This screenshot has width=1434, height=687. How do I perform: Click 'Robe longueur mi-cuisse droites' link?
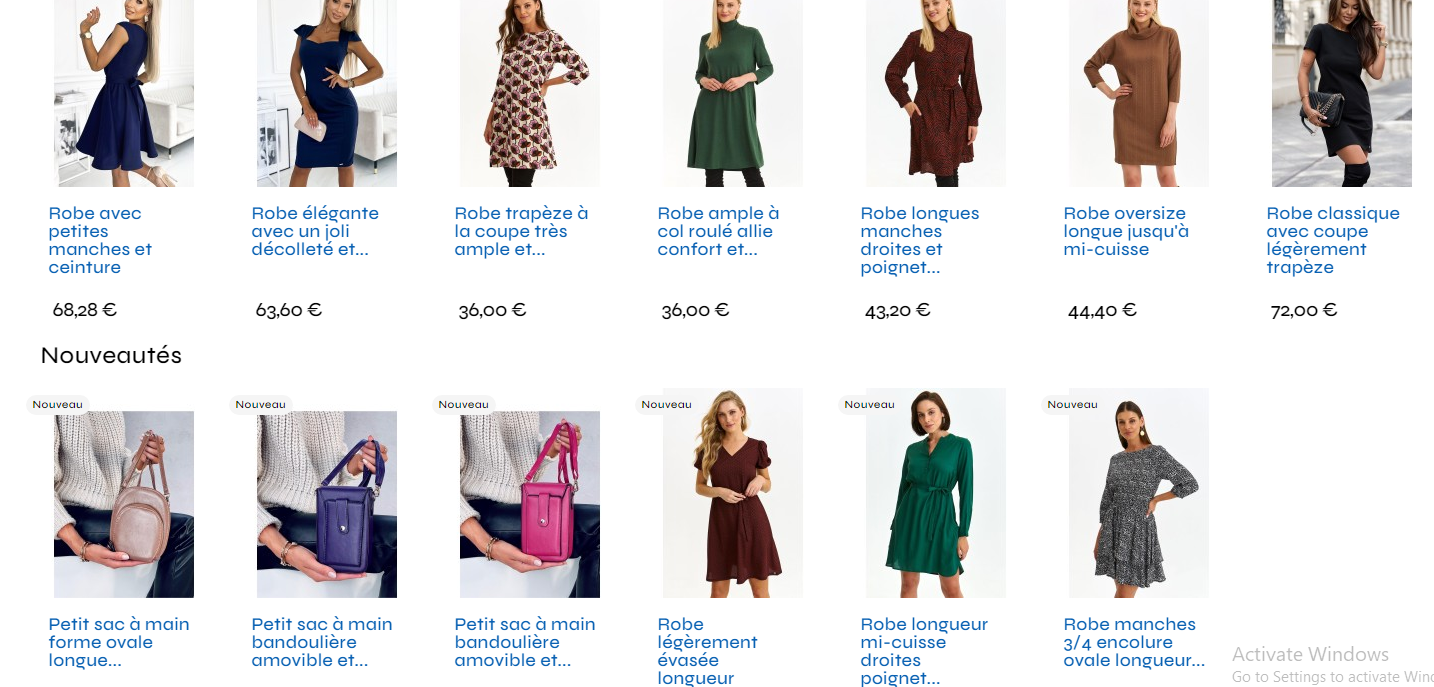click(x=924, y=651)
